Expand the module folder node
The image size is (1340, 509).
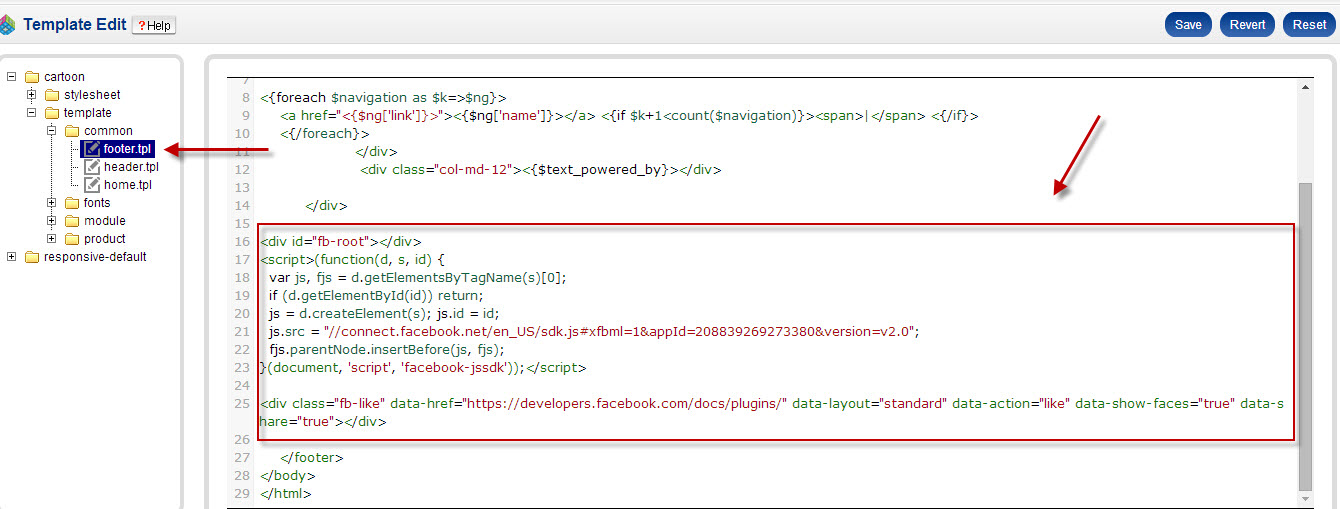[x=52, y=221]
